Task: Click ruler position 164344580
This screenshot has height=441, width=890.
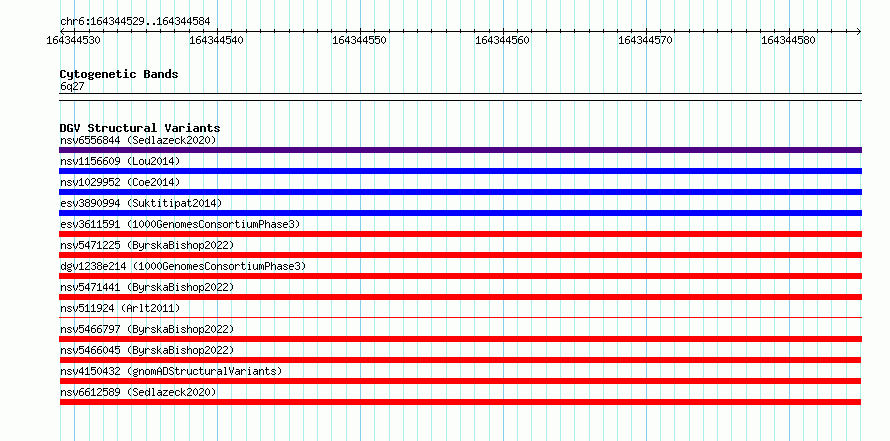Action: point(788,40)
